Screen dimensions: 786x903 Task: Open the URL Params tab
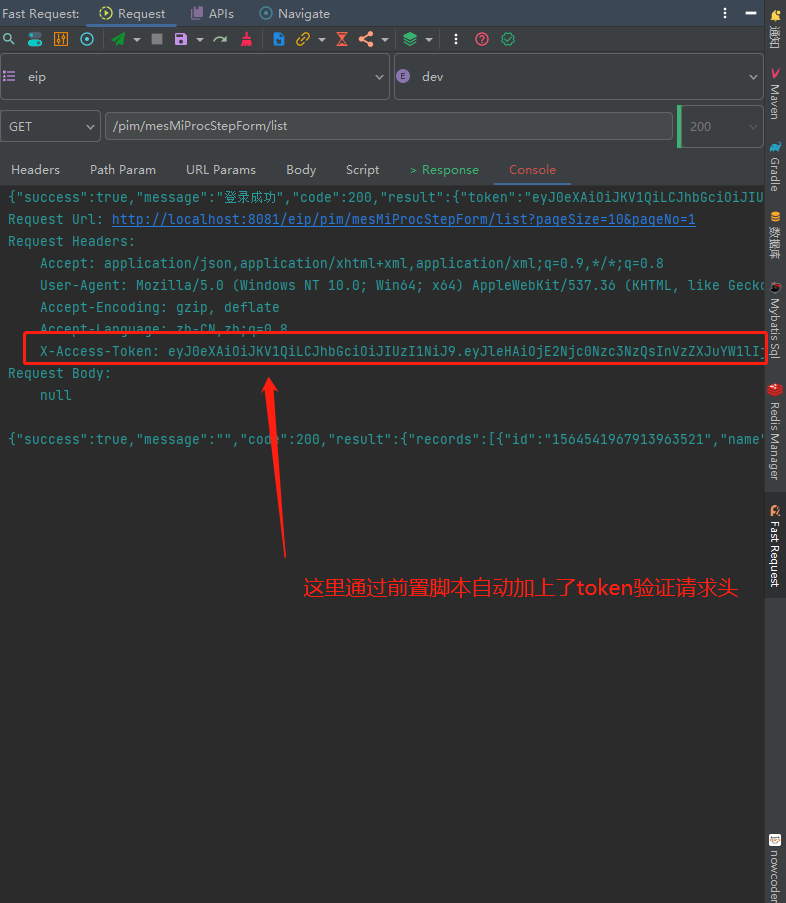[221, 170]
